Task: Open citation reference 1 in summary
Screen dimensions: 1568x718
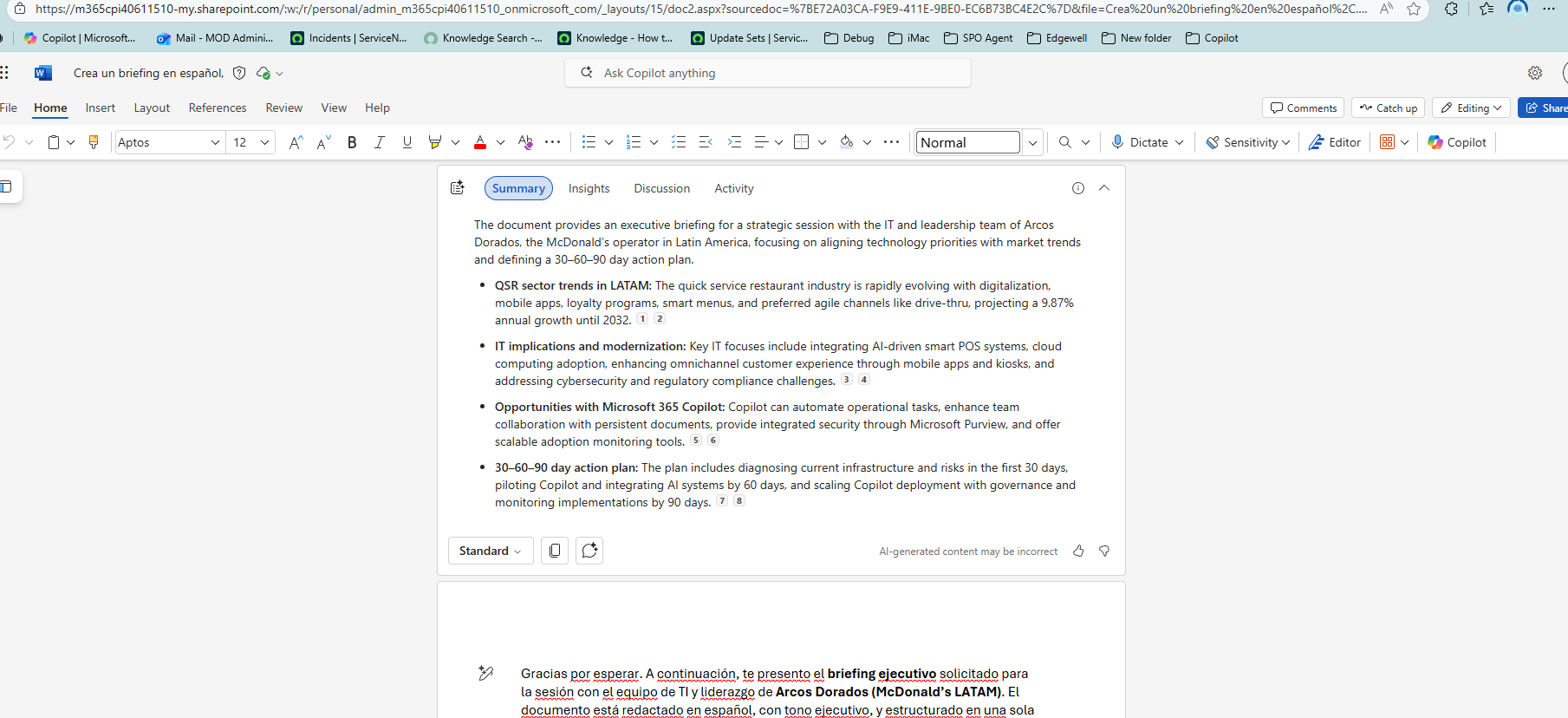Action: pyautogui.click(x=642, y=319)
